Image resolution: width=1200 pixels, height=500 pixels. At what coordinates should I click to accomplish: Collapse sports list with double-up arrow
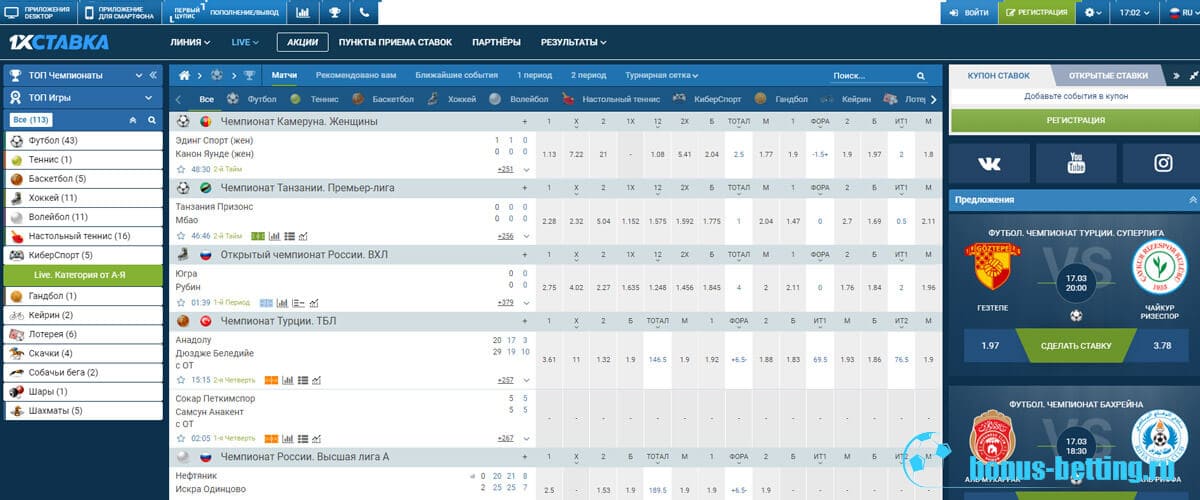point(133,120)
